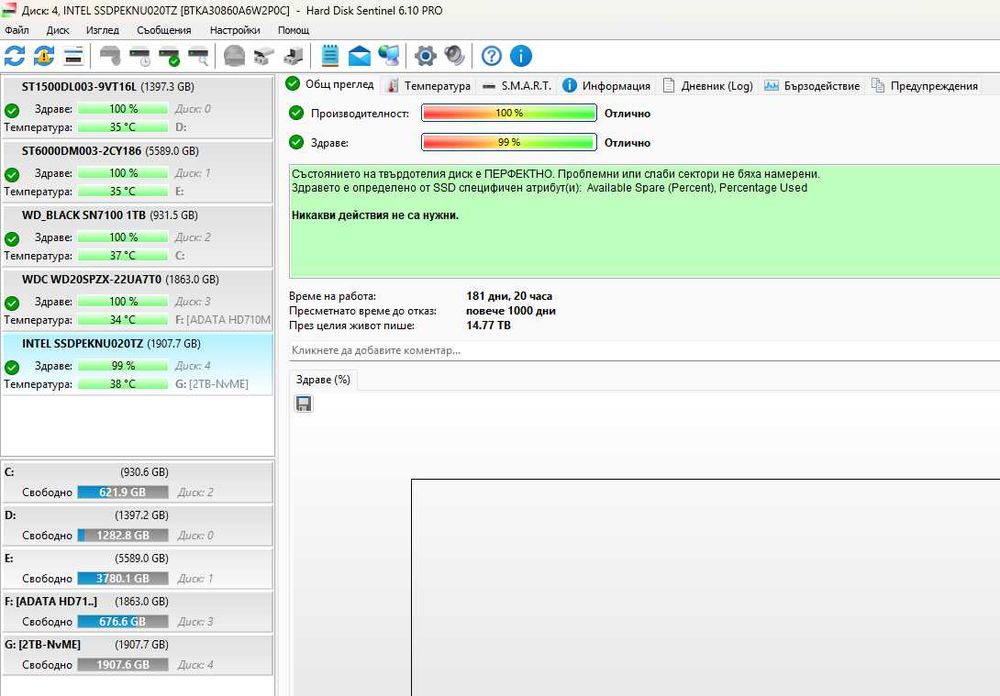This screenshot has width=1000, height=696.
Task: Click the 37 °C temperature bar of WD_BLACK disk
Action: [x=123, y=255]
